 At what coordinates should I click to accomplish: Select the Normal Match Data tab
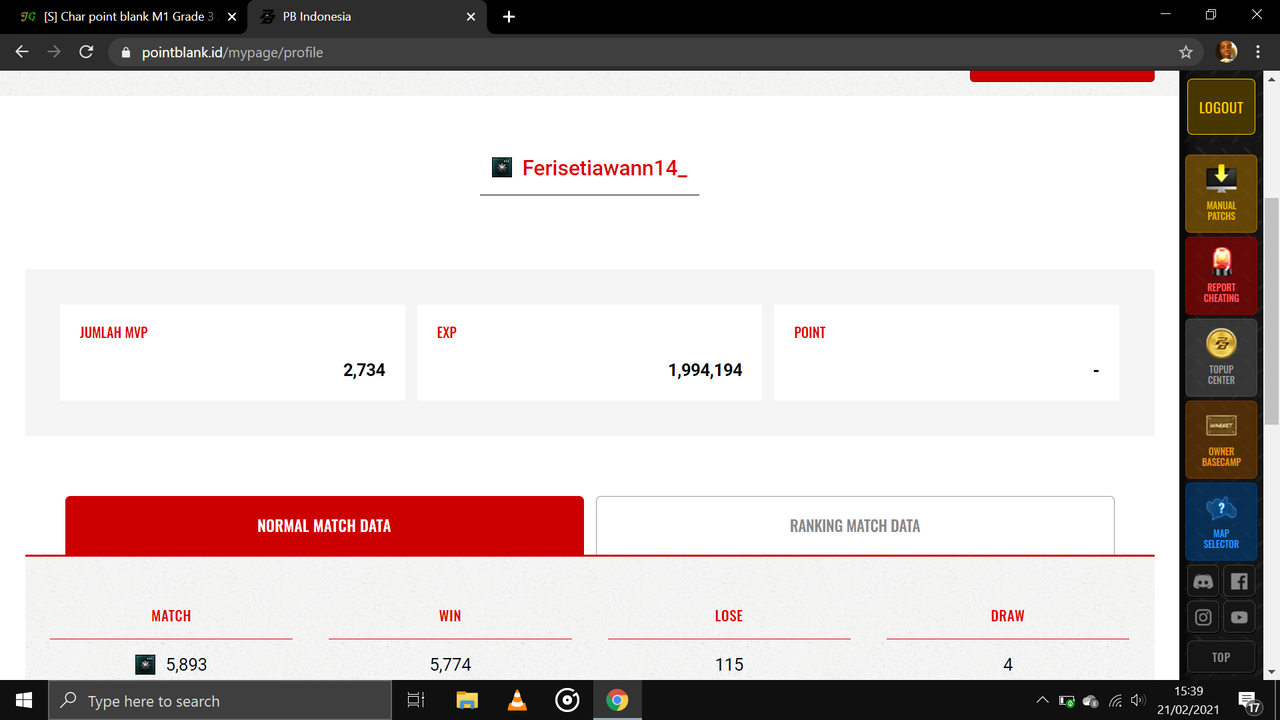point(324,525)
